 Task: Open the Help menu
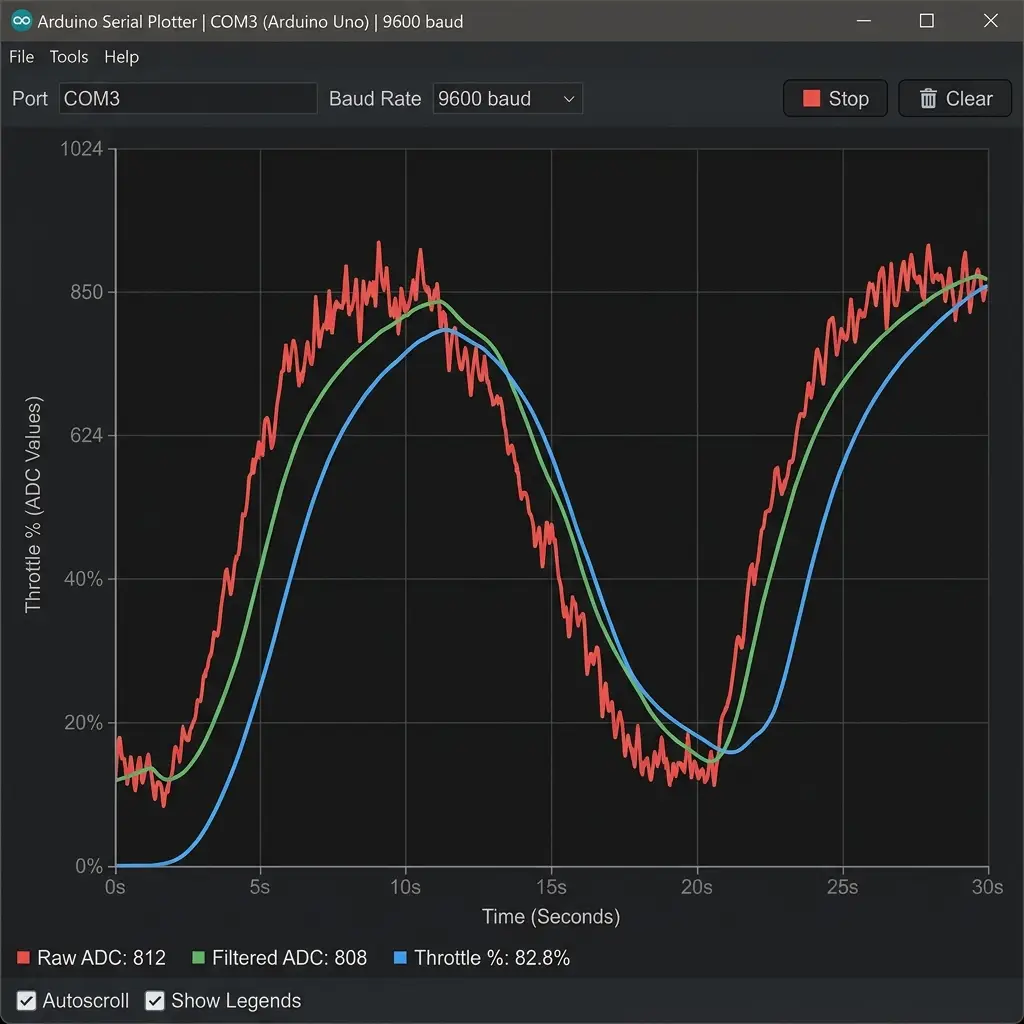121,57
